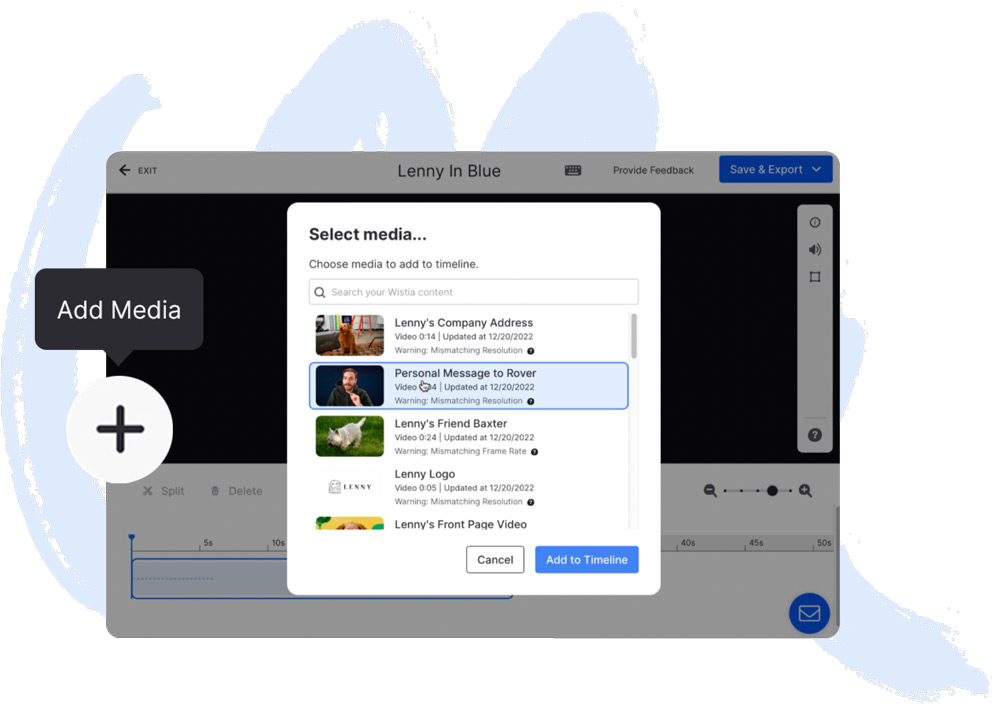The image size is (1000, 704).
Task: Click warning info icon for Lenny Logo
Action: pyautogui.click(x=531, y=502)
